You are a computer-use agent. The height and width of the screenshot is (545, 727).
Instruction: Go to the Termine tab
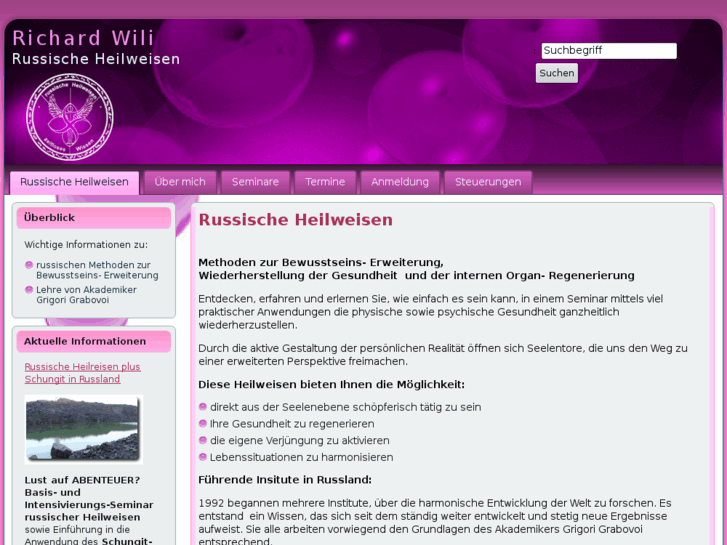coord(325,182)
